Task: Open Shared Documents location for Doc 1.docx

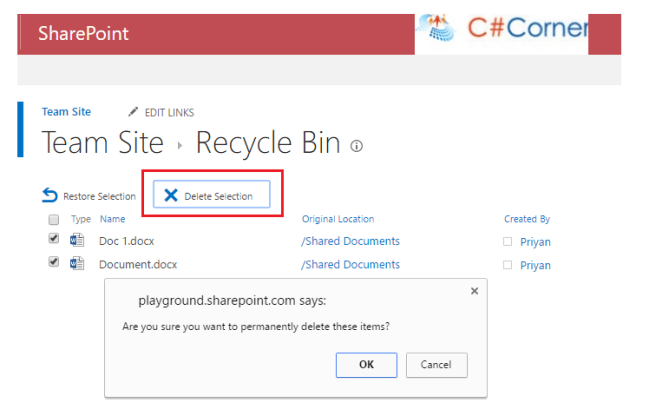Action: [x=350, y=241]
